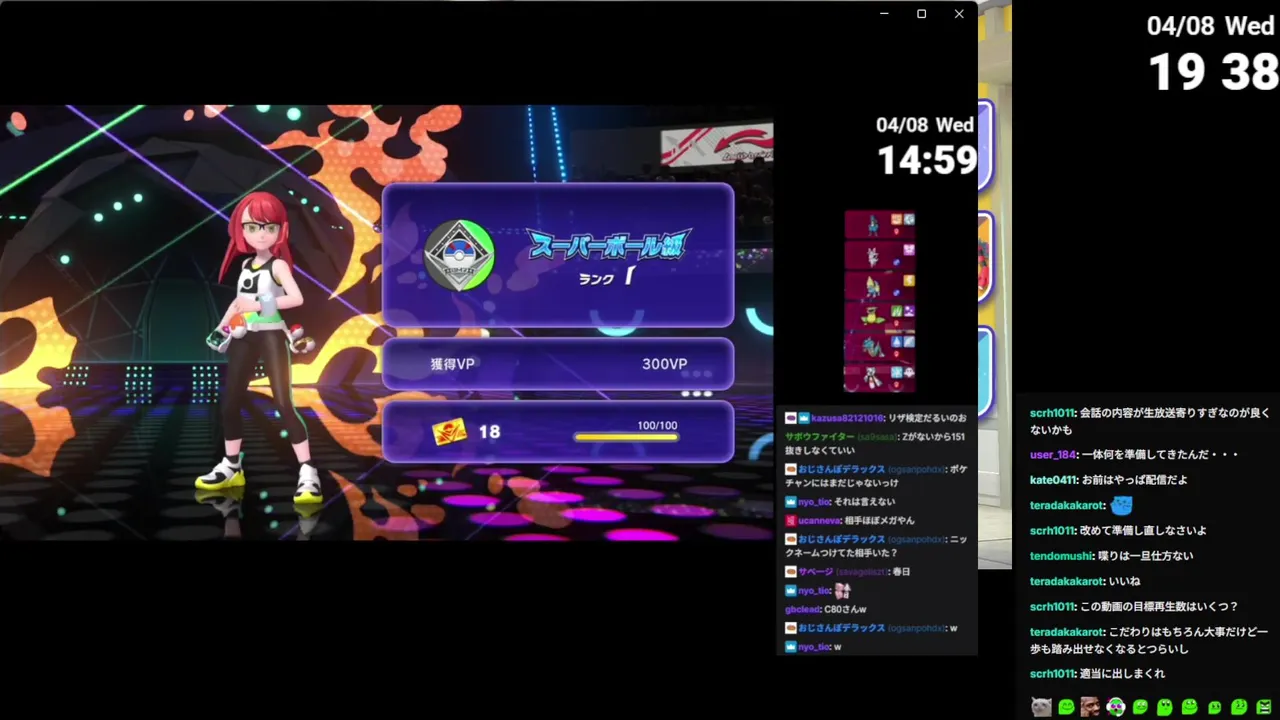The width and height of the screenshot is (1280, 720).
Task: Click the man's face emote in emote row
Action: [x=1090, y=706]
